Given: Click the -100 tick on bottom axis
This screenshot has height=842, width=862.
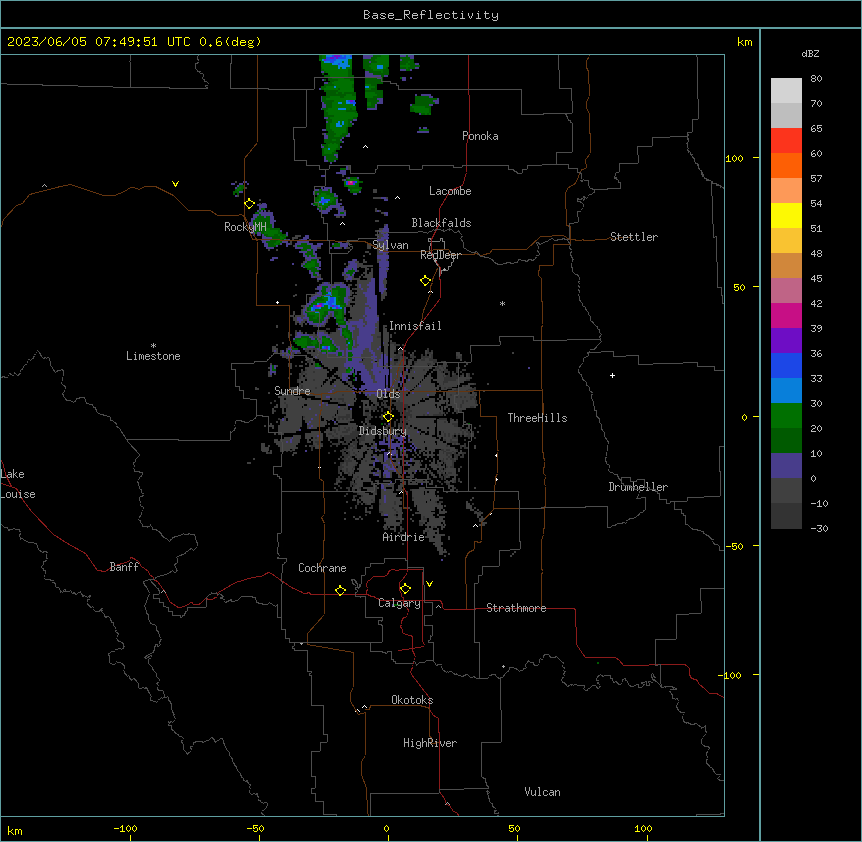Looking at the screenshot, I should coord(125,828).
